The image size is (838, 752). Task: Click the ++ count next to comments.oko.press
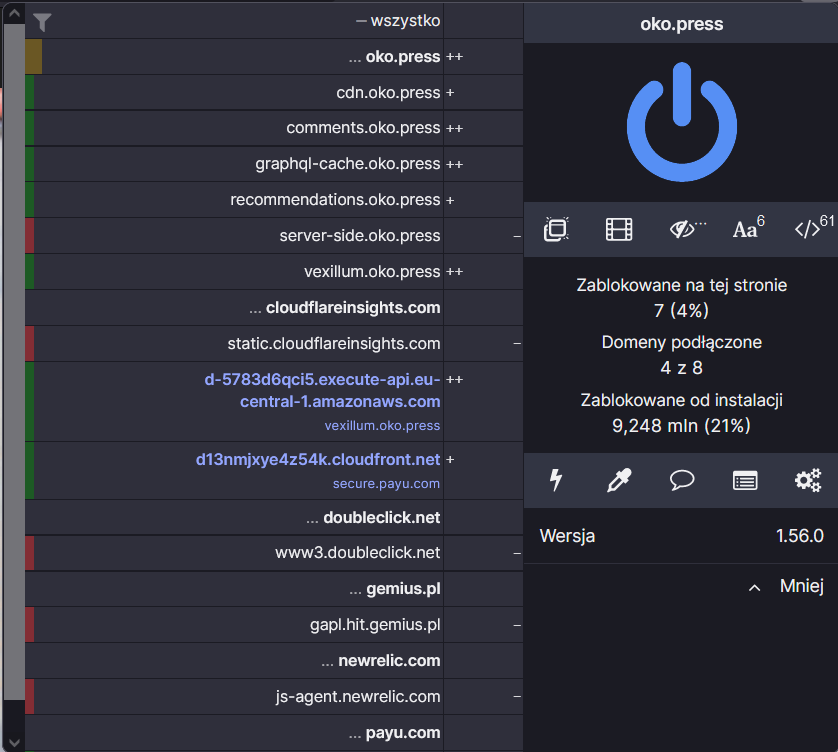click(x=455, y=128)
